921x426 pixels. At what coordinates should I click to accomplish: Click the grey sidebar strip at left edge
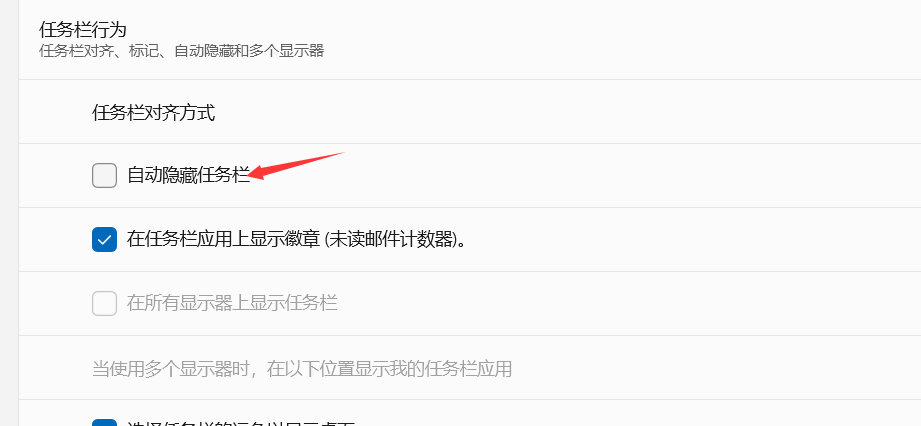(x=9, y=213)
